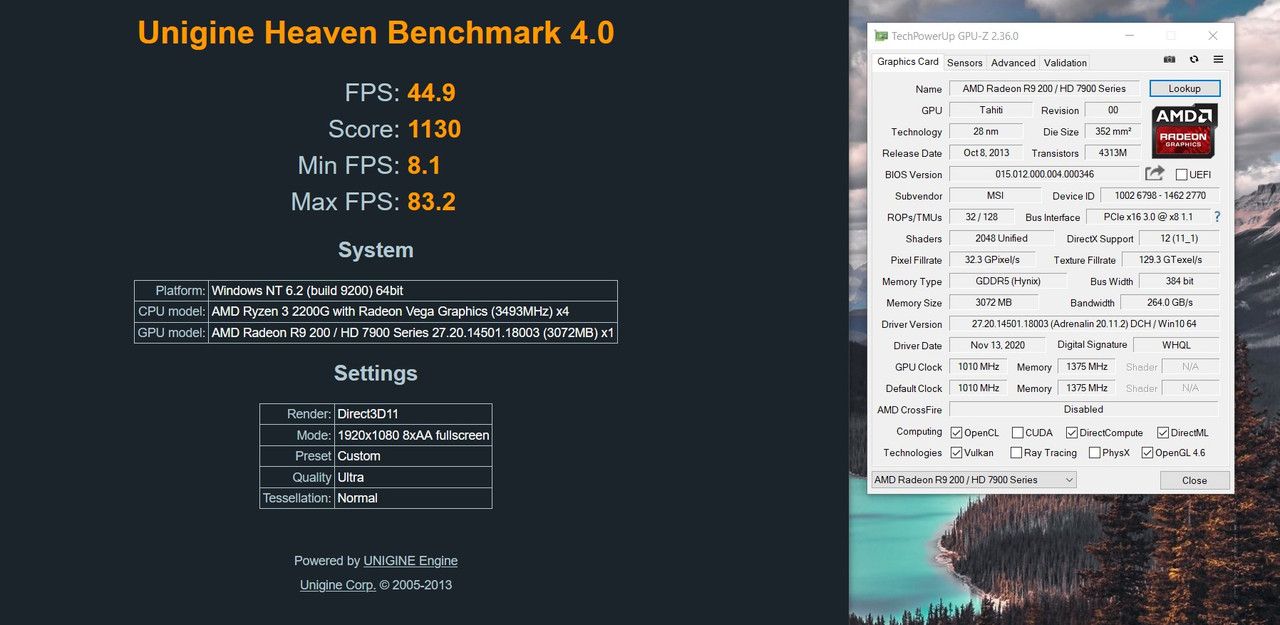Click the Shaders 2048 Unified field
This screenshot has height=625, width=1280.
[1002, 238]
